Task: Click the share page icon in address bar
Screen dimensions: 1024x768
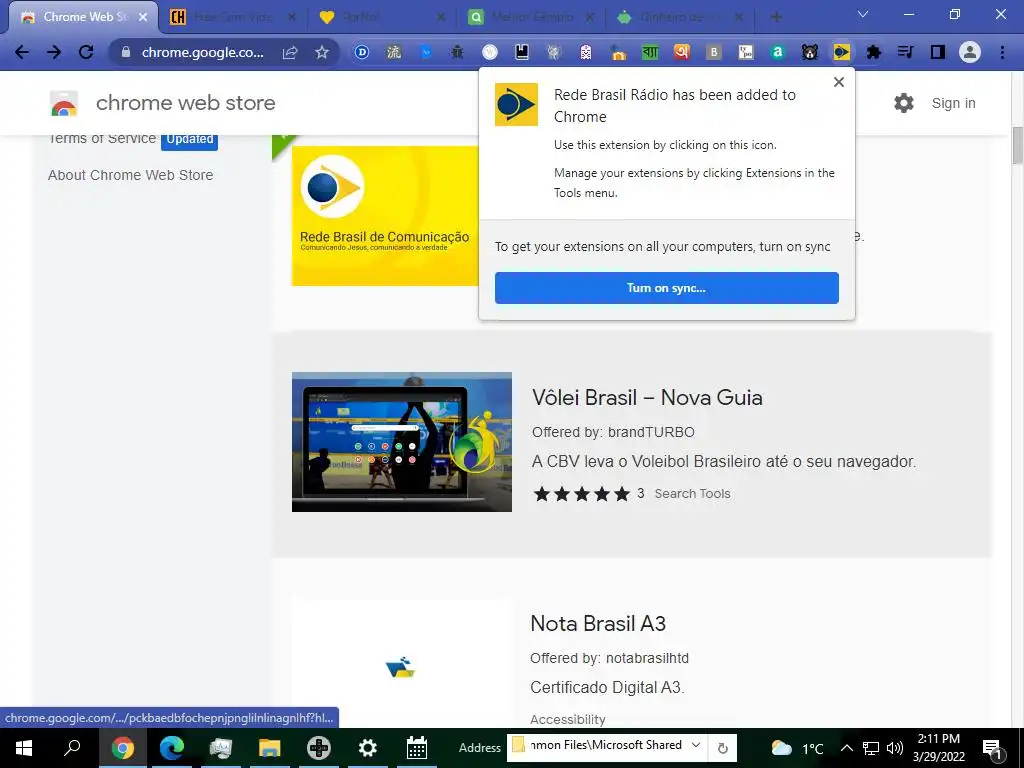Action: (x=290, y=52)
